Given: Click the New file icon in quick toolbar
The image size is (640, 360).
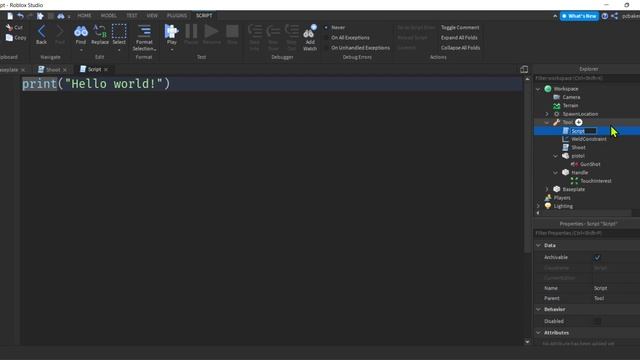Looking at the screenshot, I should coord(10,16).
